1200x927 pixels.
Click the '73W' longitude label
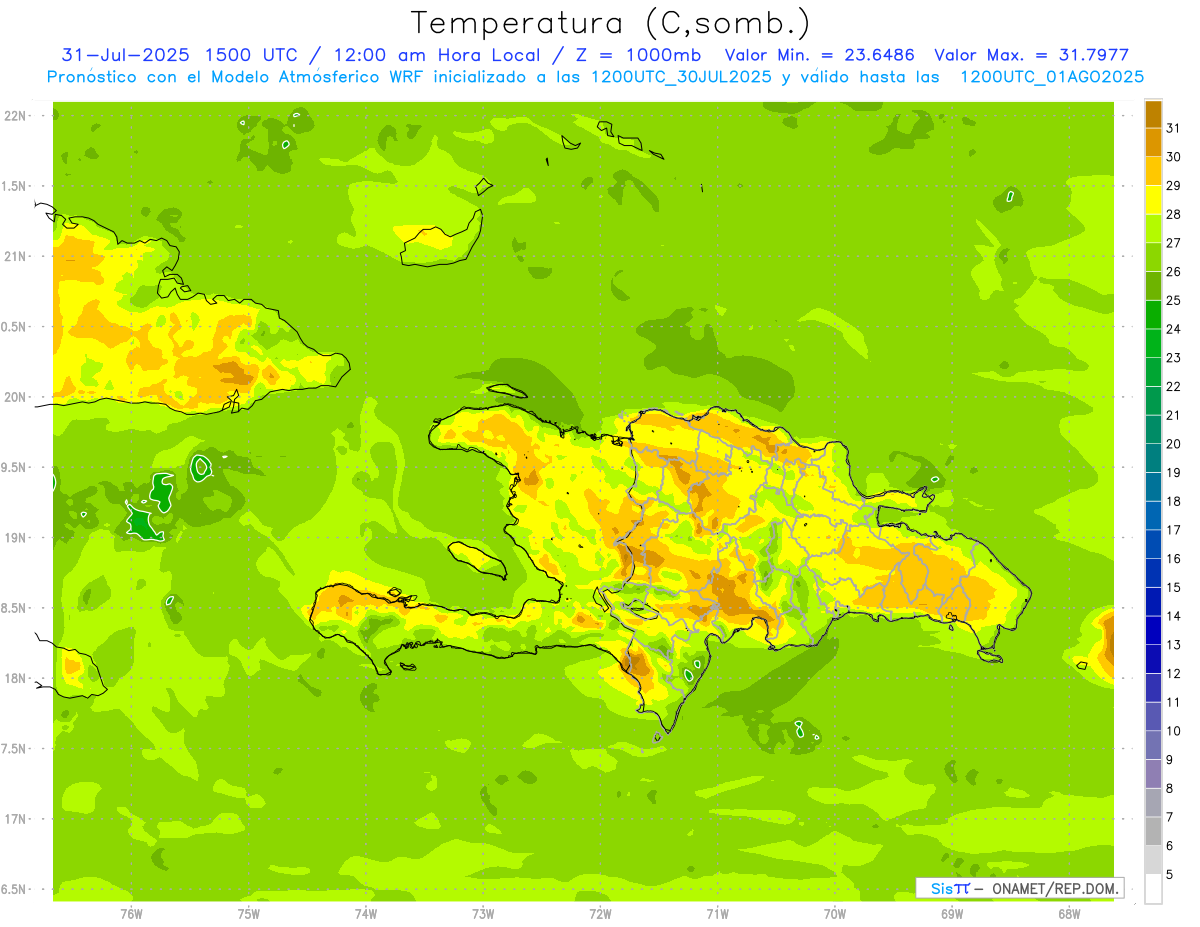(x=483, y=914)
